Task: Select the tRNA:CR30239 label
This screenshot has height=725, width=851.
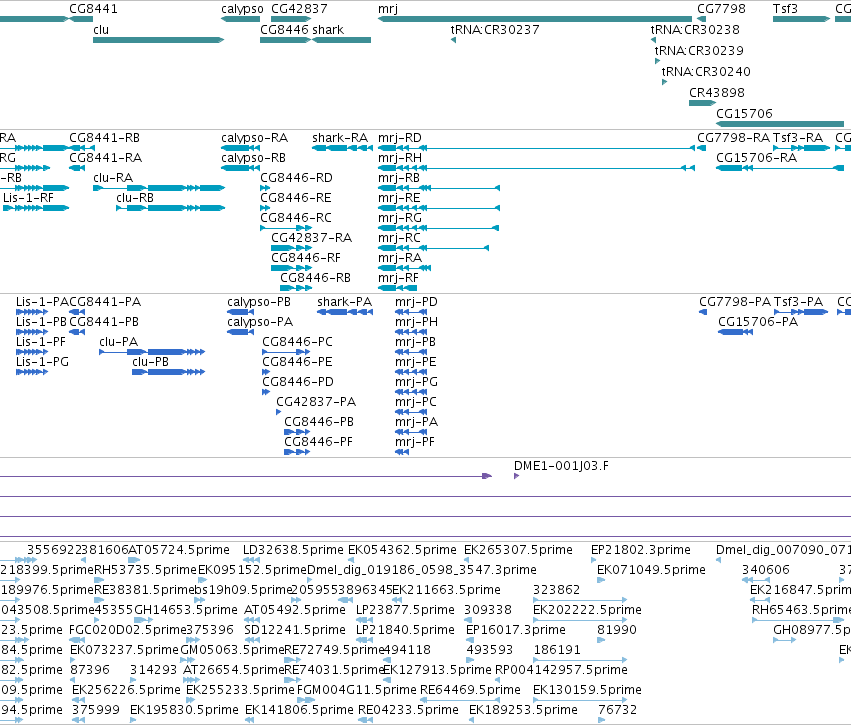Action: [x=699, y=51]
